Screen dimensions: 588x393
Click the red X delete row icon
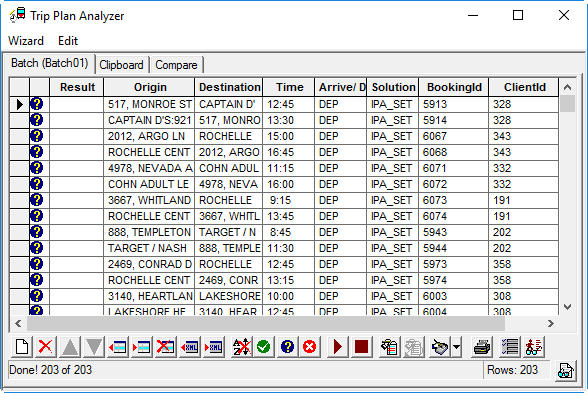click(x=46, y=347)
